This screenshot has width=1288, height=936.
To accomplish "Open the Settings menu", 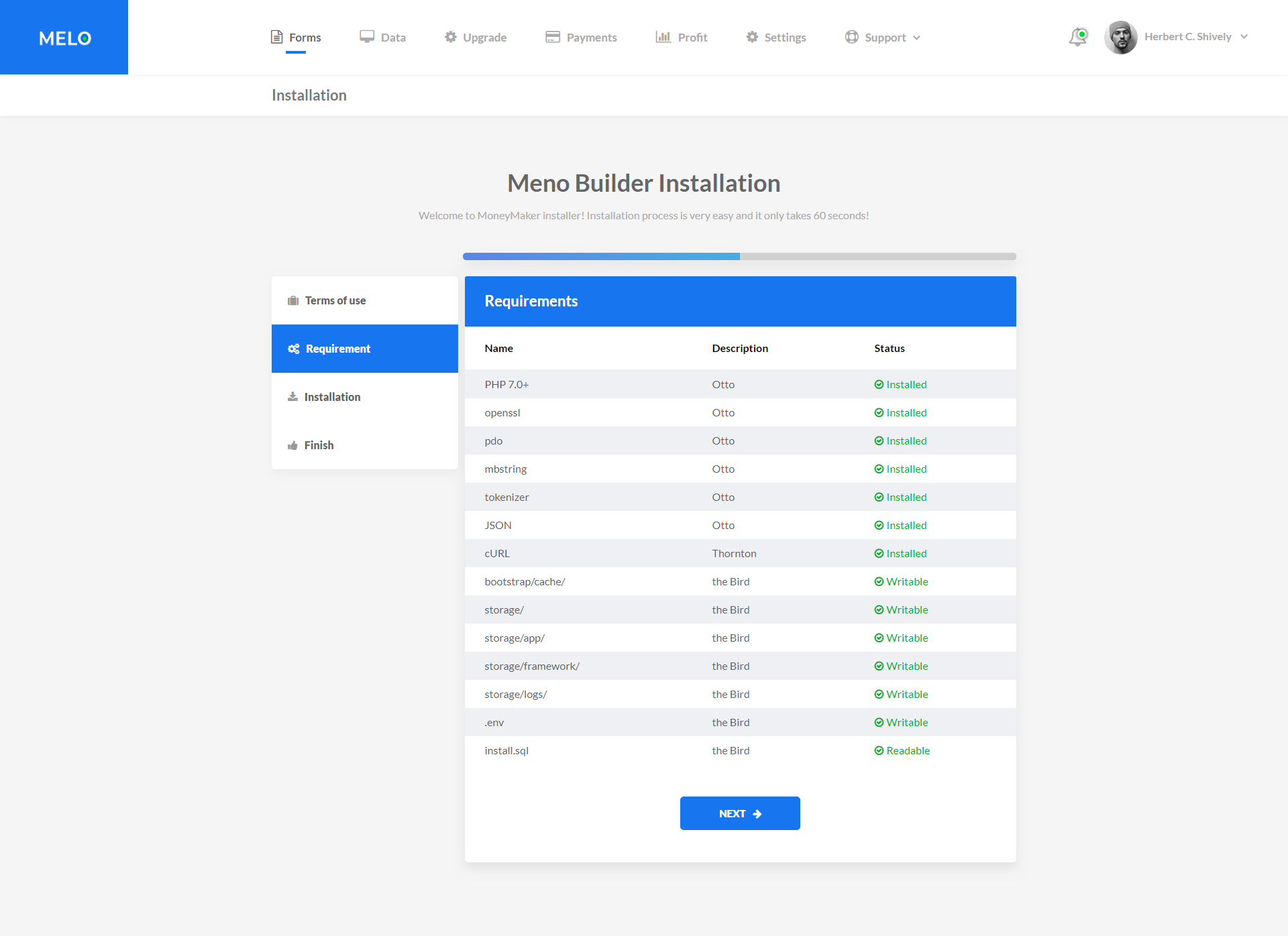I will 776,37.
